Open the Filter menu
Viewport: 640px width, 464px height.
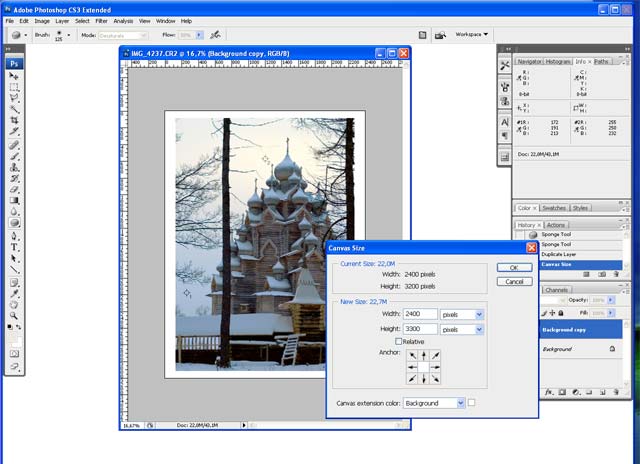click(101, 20)
